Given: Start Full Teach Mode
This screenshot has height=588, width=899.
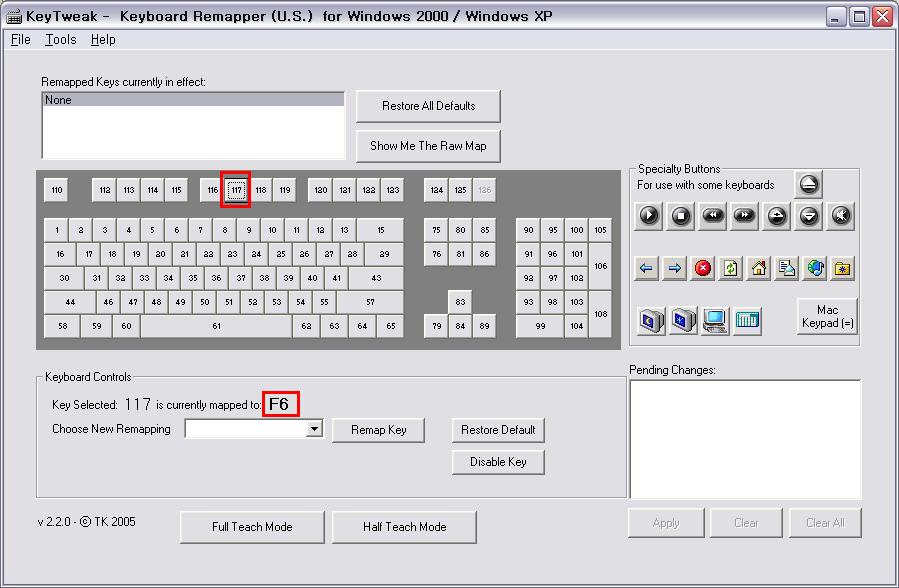Looking at the screenshot, I should click(252, 527).
